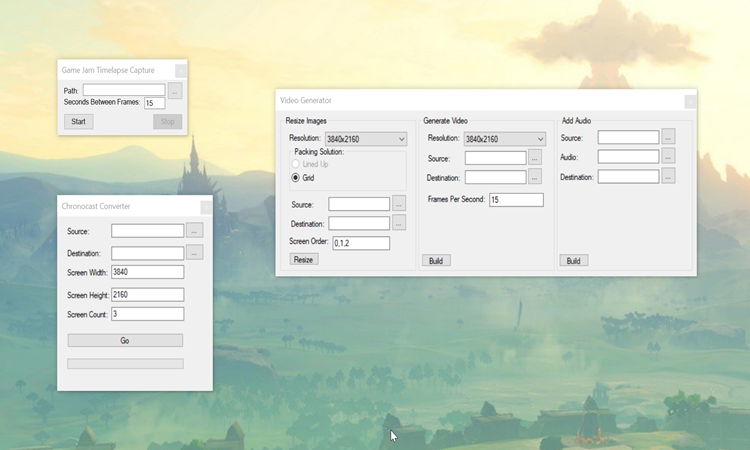750x450 pixels.
Task: Click Screen Width field showing 3840
Action: tap(147, 272)
